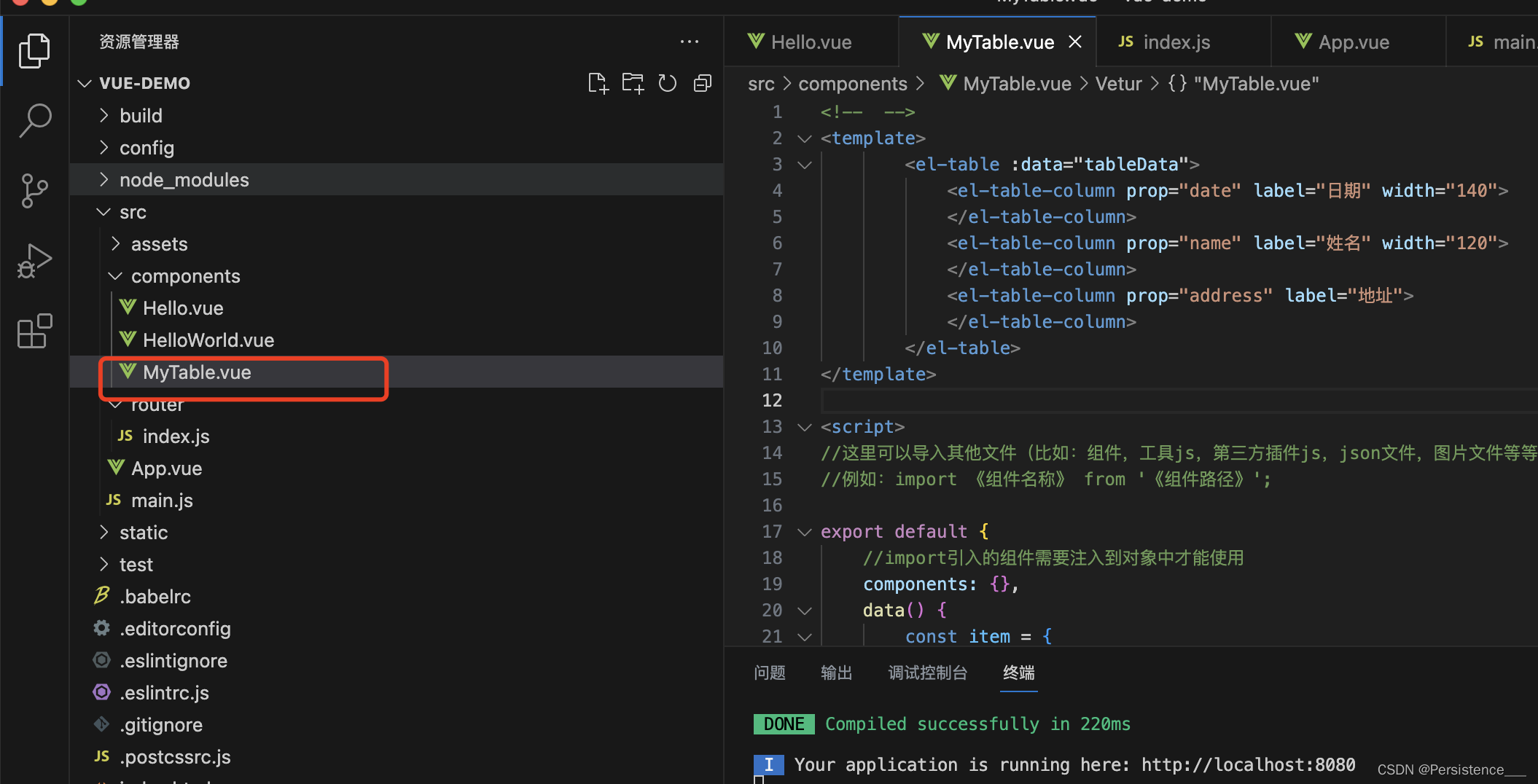Click the "MyTable.vue" breadcrumb symbol
The height and width of the screenshot is (784, 1538).
[x=1244, y=83]
